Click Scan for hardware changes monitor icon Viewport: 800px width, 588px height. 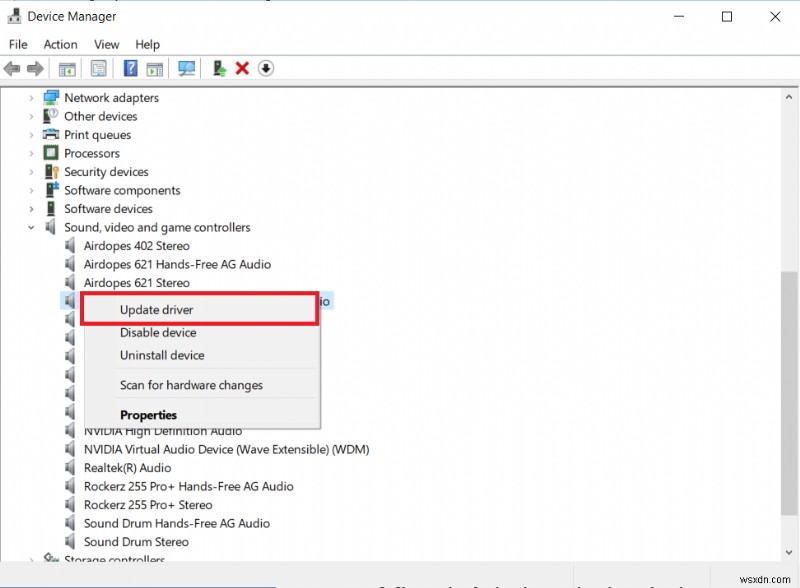pyautogui.click(x=186, y=68)
